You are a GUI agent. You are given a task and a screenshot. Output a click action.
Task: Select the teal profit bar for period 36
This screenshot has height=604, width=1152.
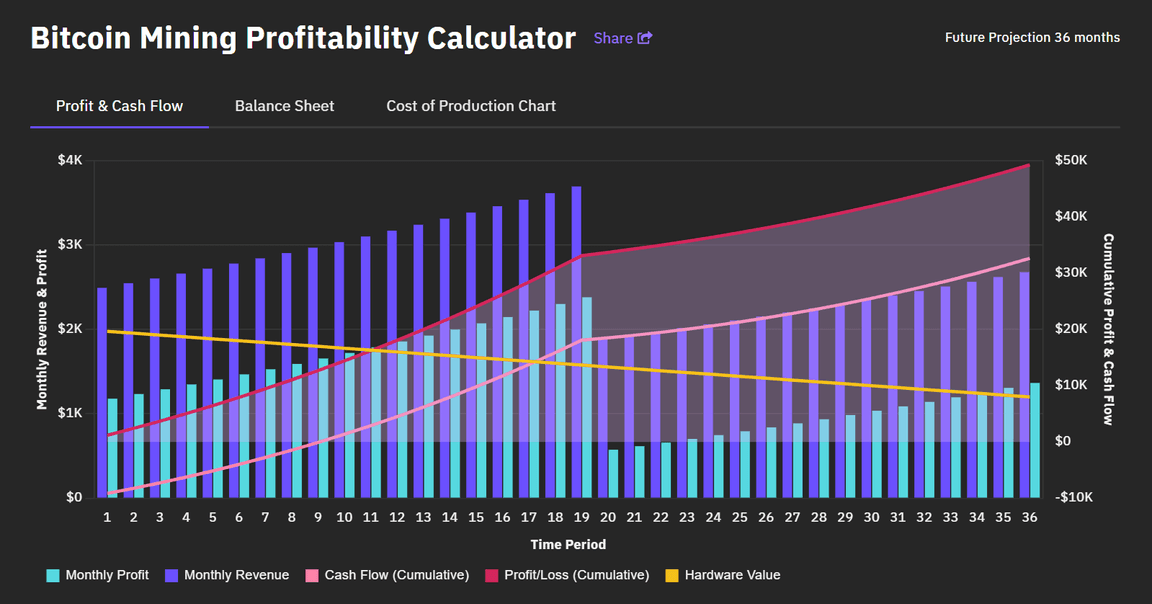(x=1034, y=440)
